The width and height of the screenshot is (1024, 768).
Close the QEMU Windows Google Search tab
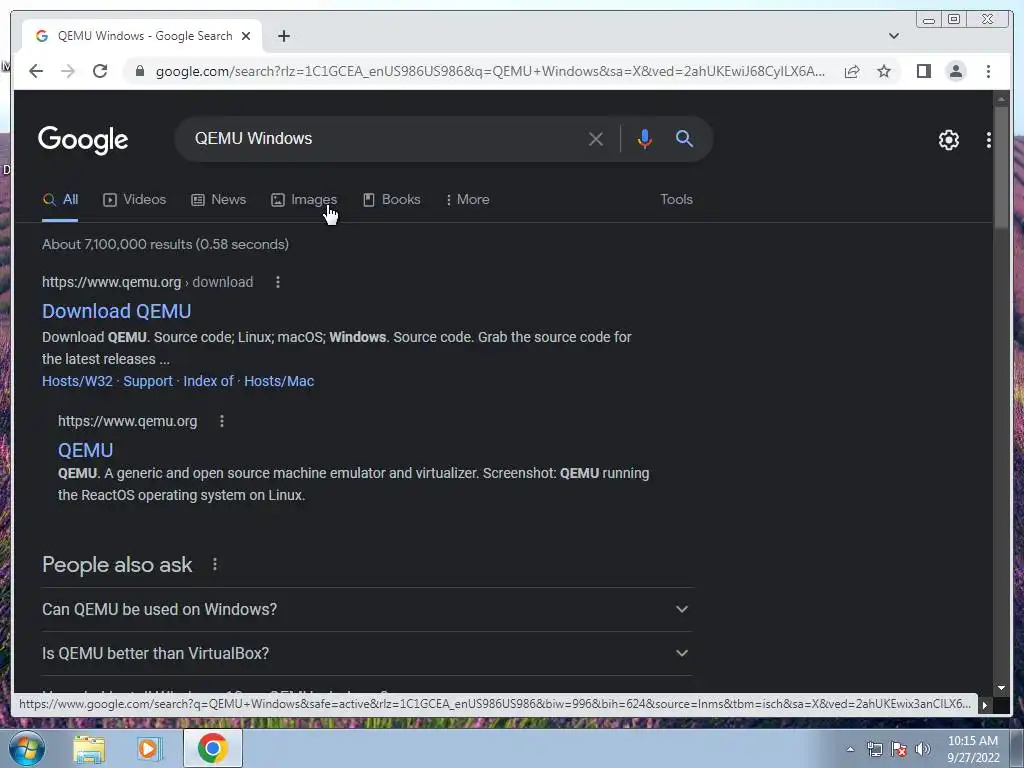[x=246, y=36]
